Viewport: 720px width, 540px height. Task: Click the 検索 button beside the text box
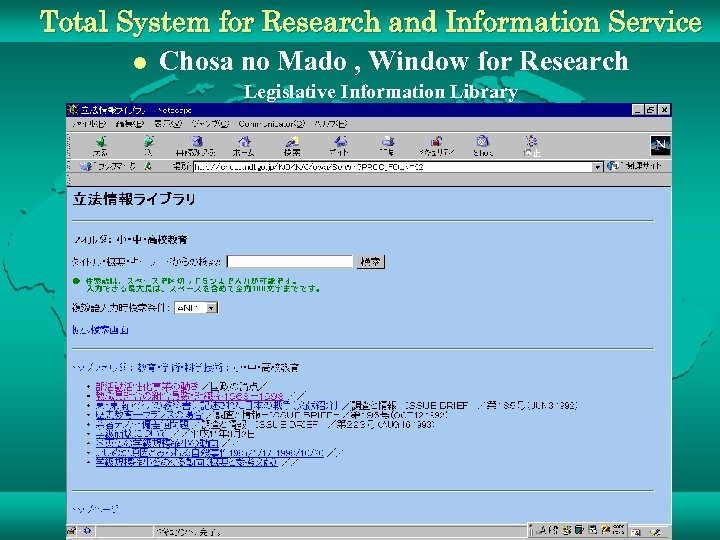[x=371, y=261]
